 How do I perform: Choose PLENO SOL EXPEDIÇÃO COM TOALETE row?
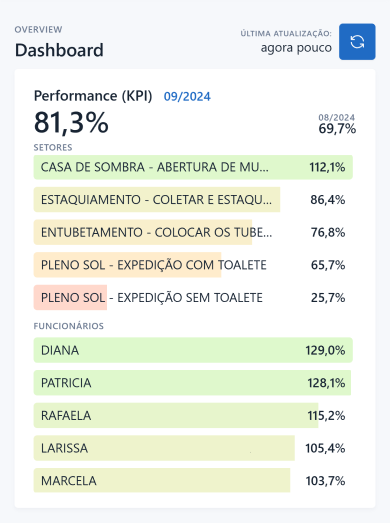point(193,265)
